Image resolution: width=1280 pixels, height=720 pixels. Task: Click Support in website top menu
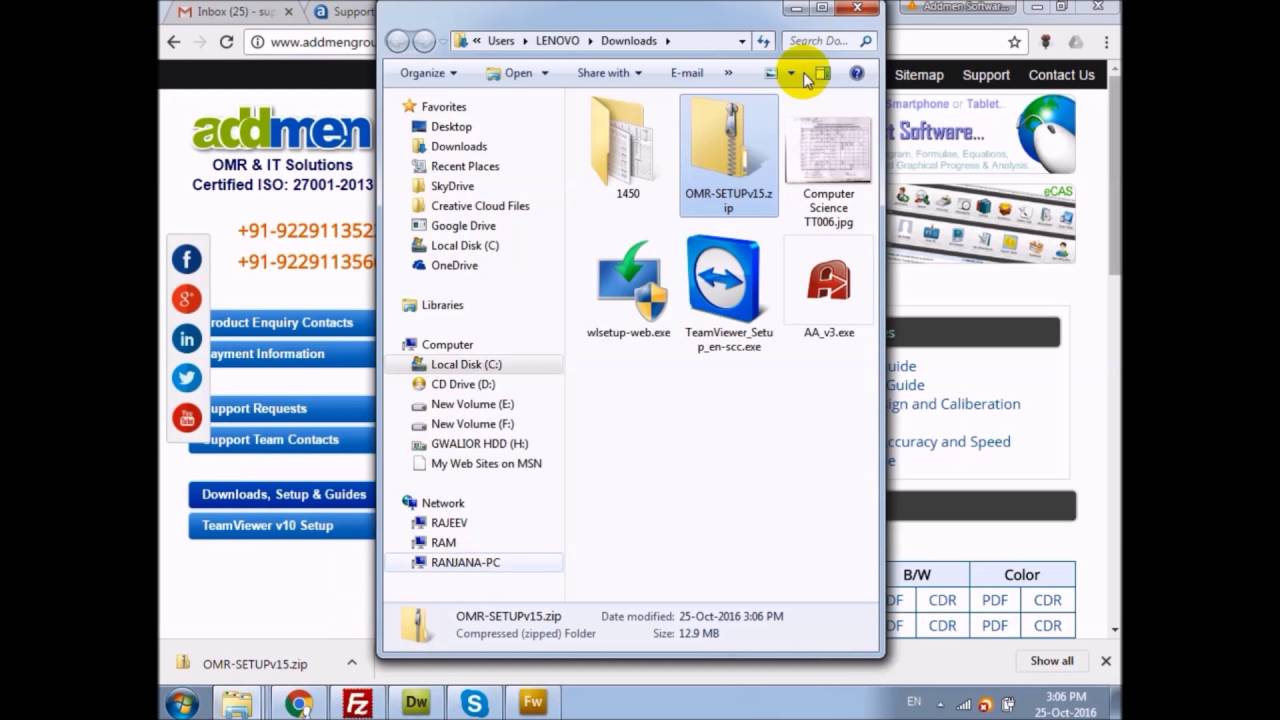pos(986,75)
